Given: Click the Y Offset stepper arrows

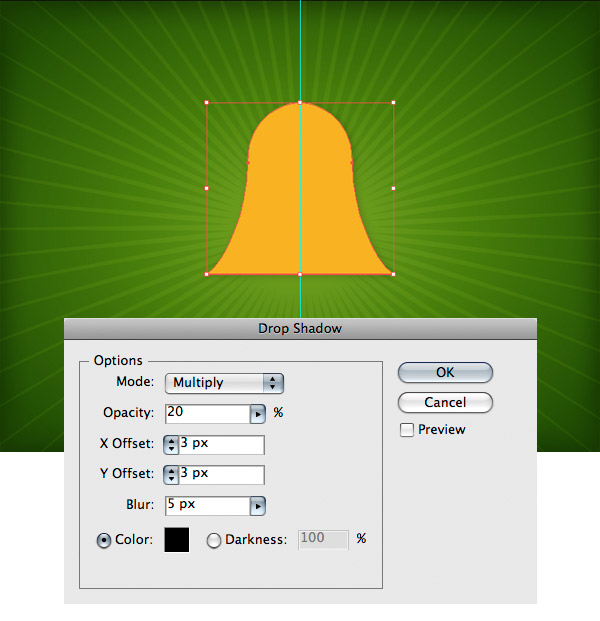Looking at the screenshot, I should pyautogui.click(x=171, y=474).
